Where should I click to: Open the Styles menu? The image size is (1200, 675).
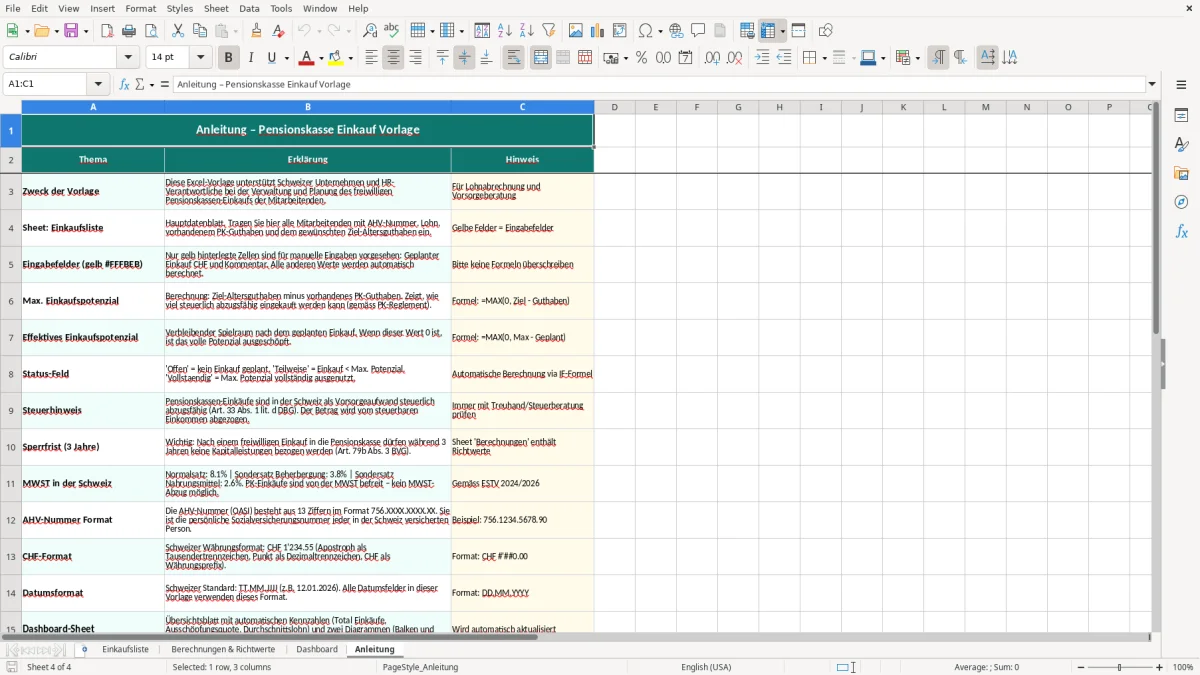(180, 8)
